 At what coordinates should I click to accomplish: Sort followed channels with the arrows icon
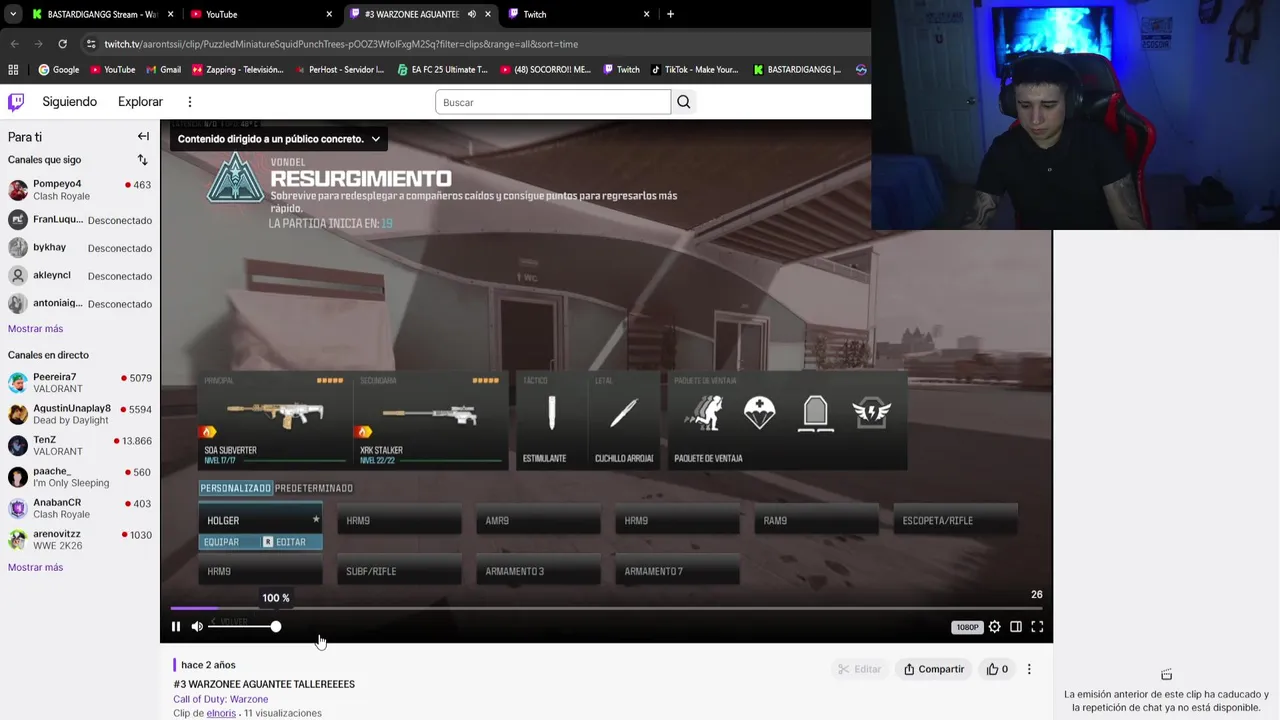point(142,160)
